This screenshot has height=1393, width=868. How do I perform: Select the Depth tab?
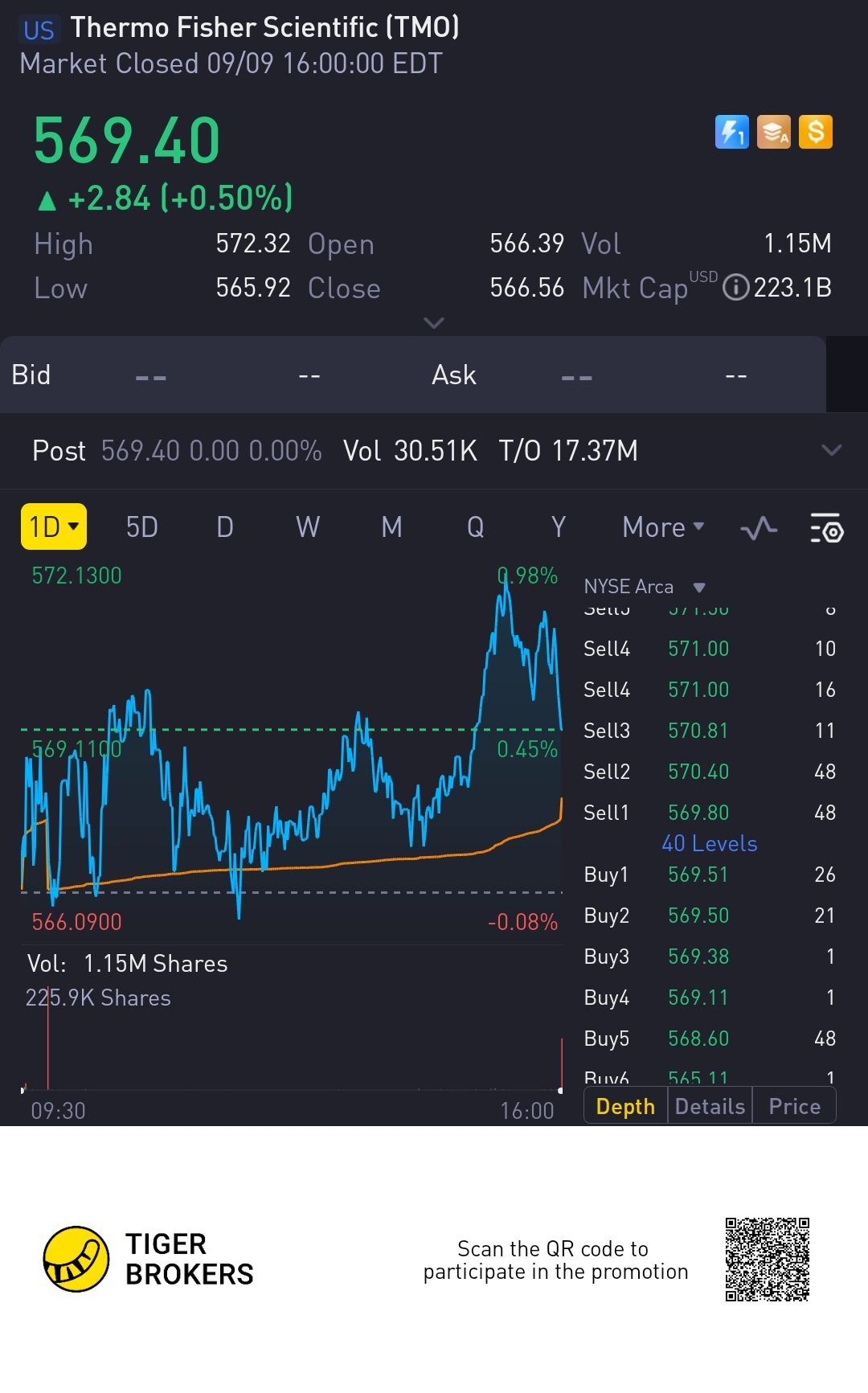(625, 1106)
